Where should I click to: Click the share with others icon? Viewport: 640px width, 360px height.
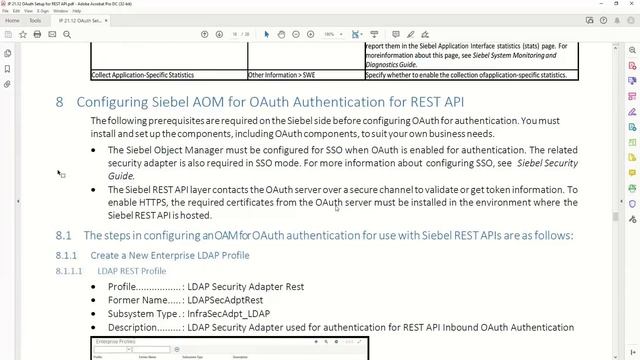pyautogui.click(x=589, y=20)
